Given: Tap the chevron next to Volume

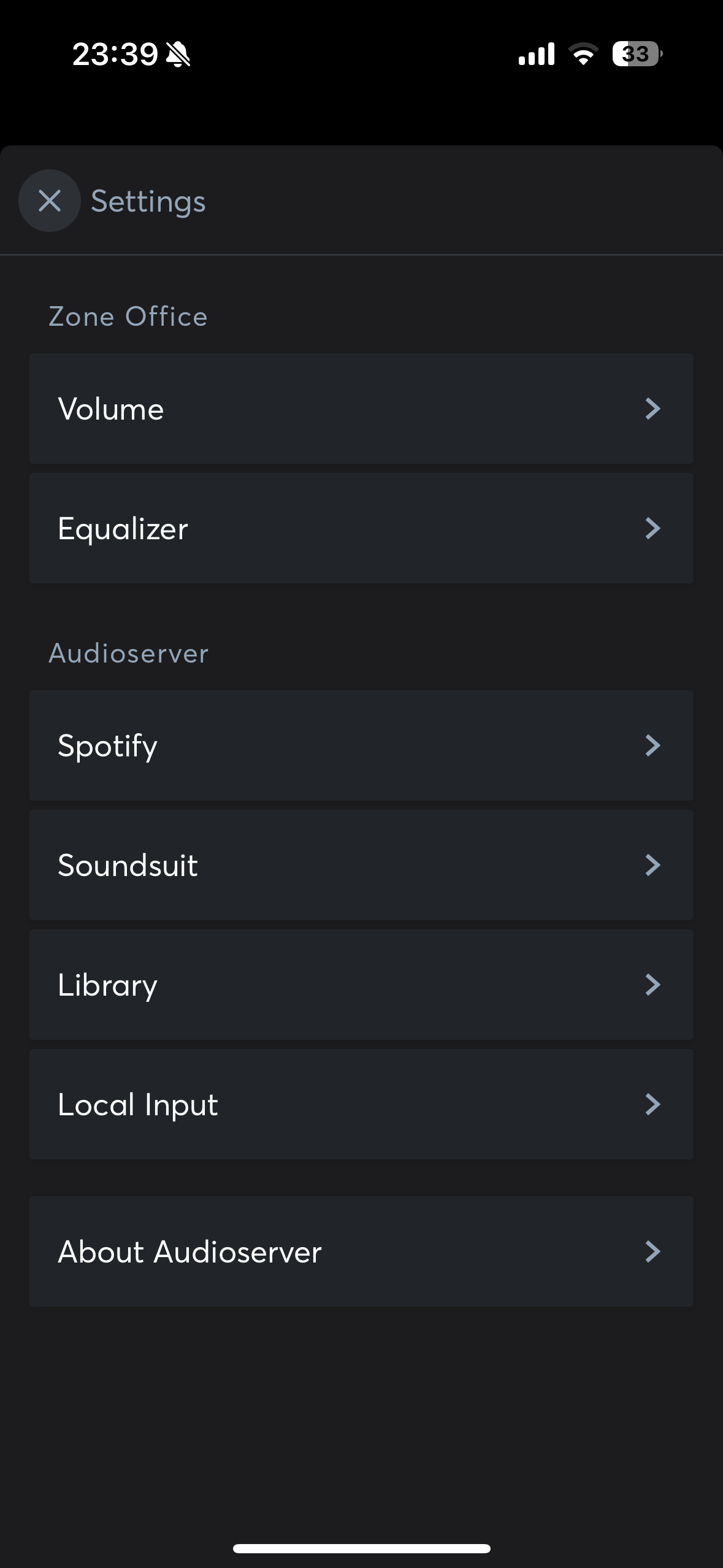Looking at the screenshot, I should point(652,409).
